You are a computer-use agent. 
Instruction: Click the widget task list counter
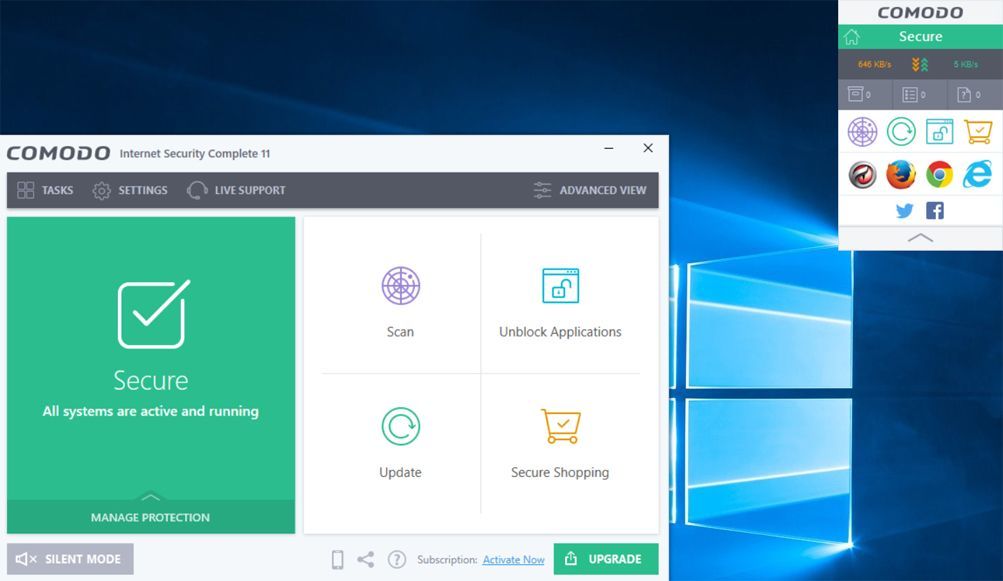pyautogui.click(x=914, y=95)
